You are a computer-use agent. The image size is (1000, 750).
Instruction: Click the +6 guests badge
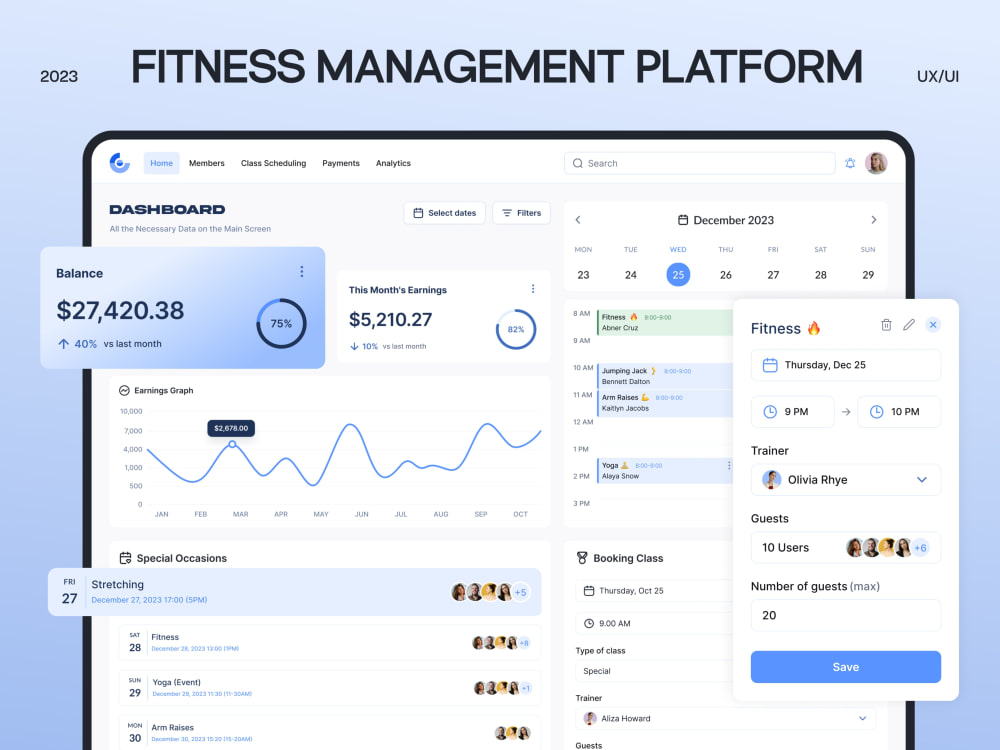tap(920, 548)
